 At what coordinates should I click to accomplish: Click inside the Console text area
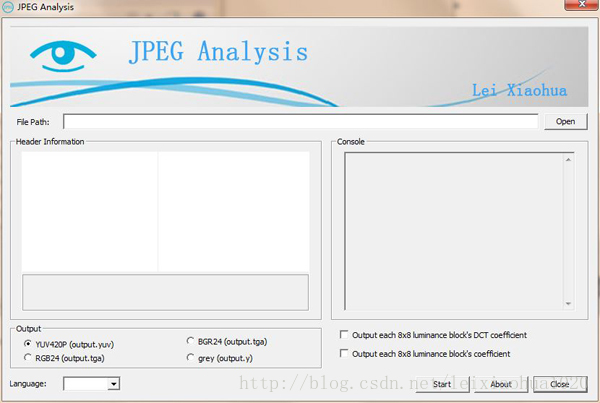454,231
